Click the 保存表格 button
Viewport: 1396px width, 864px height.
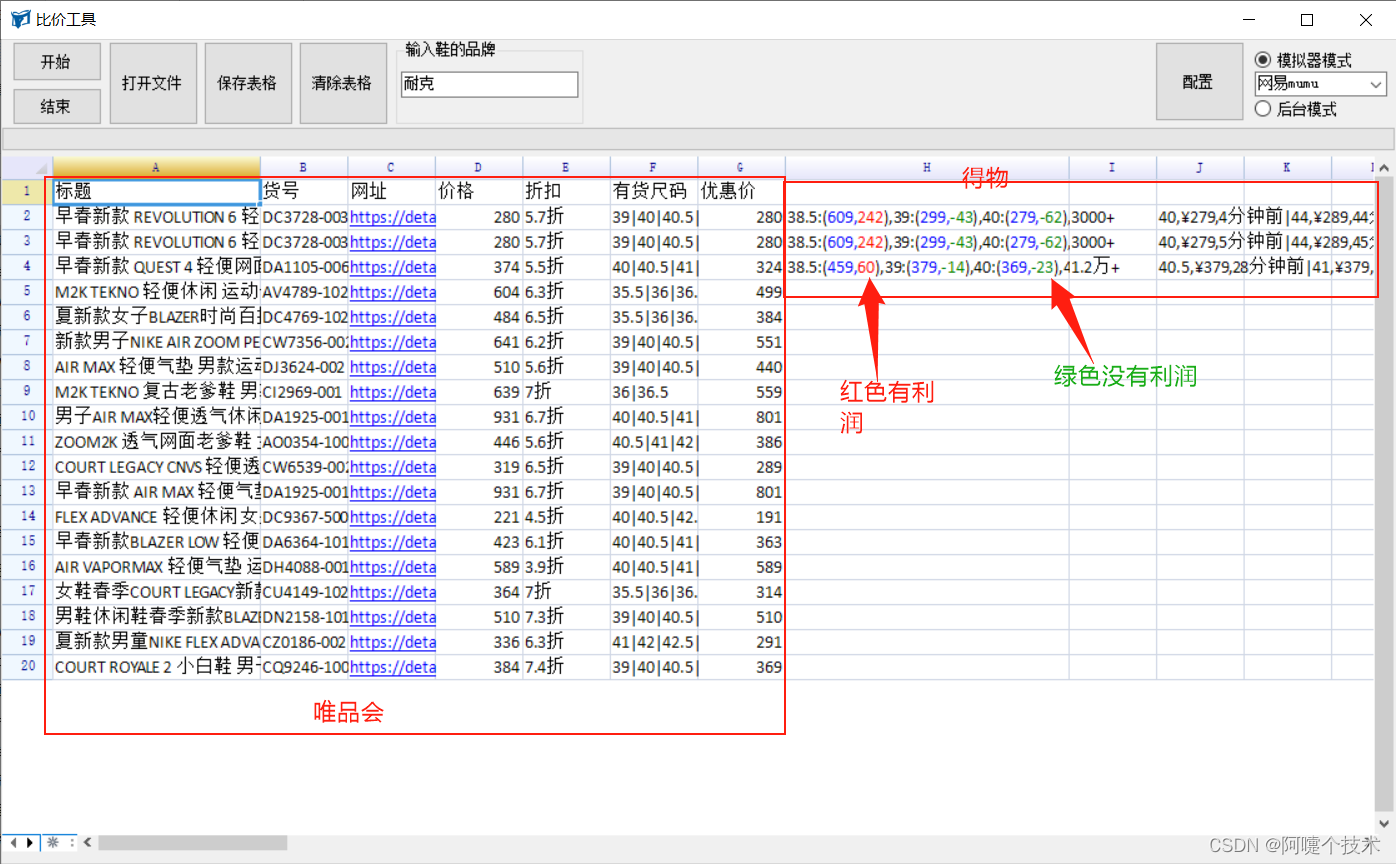click(247, 83)
